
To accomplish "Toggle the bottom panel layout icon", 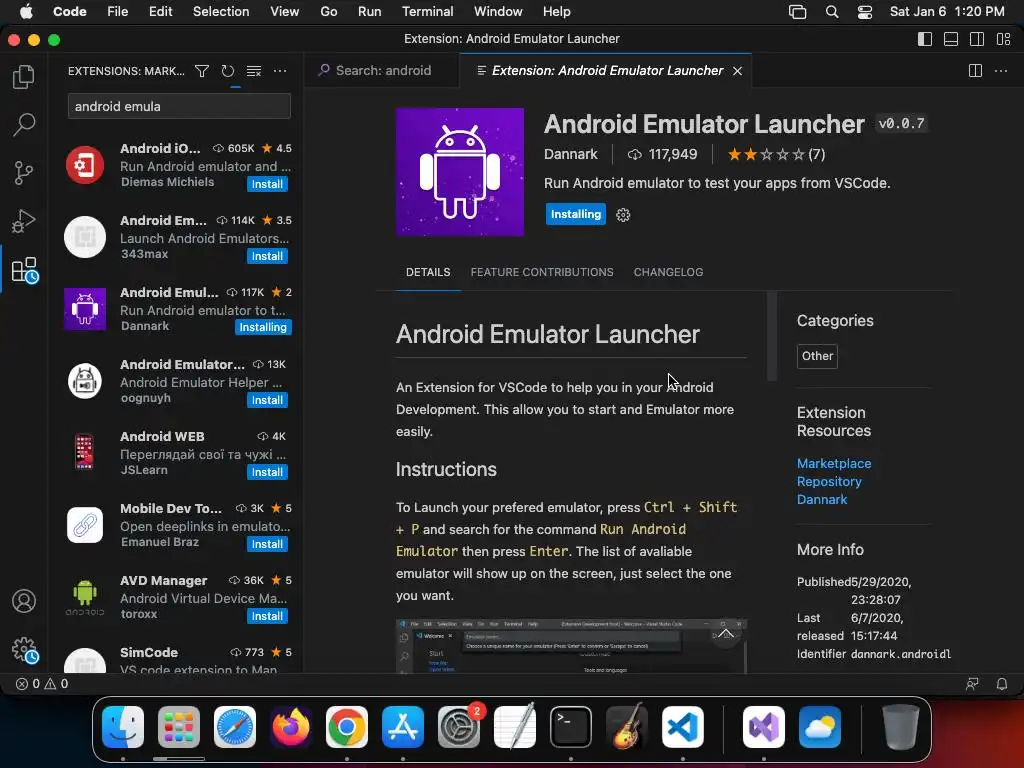I will (x=951, y=39).
